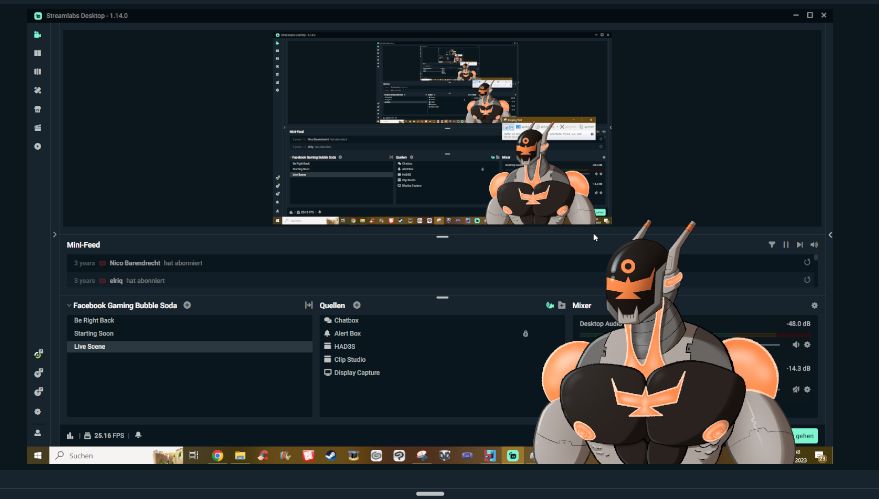This screenshot has width=879, height=499.
Task: Open Desktop Audio source gear settings
Action: (807, 345)
